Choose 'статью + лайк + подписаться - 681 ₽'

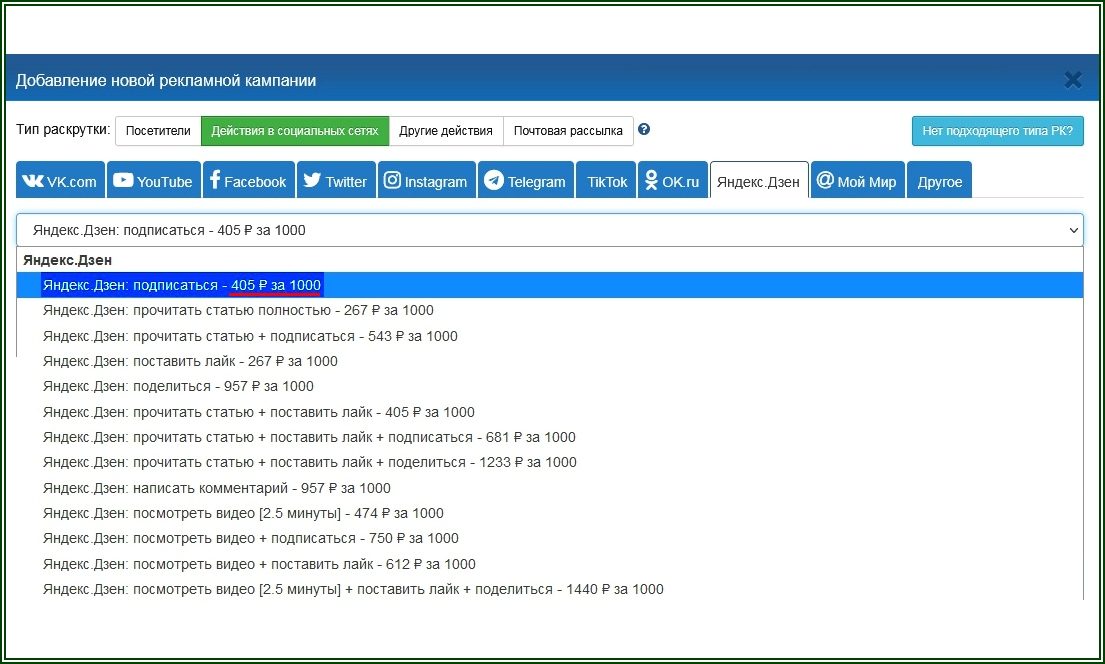550,437
